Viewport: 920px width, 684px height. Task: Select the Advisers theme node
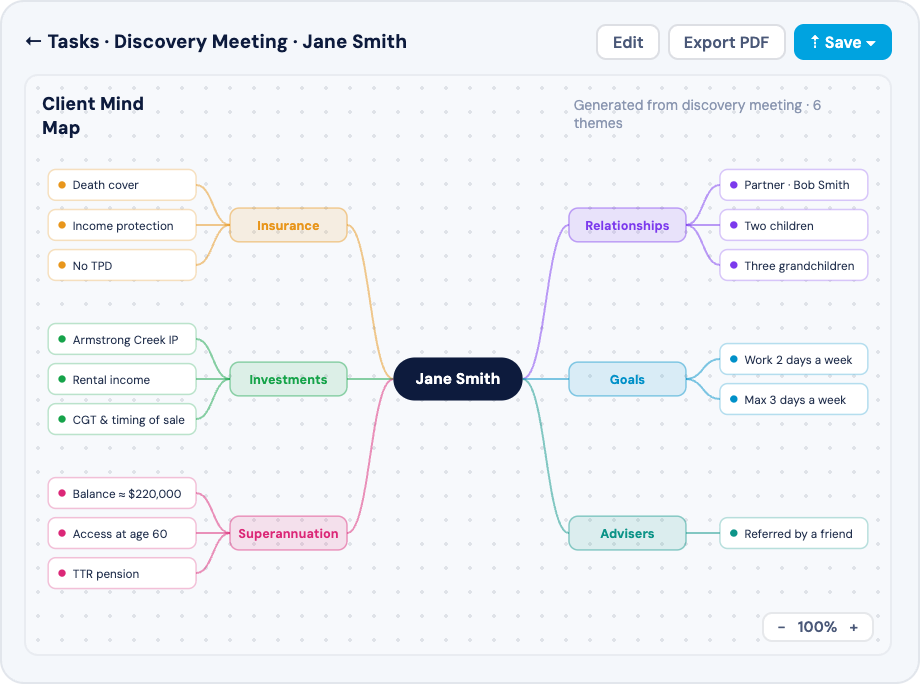point(627,533)
